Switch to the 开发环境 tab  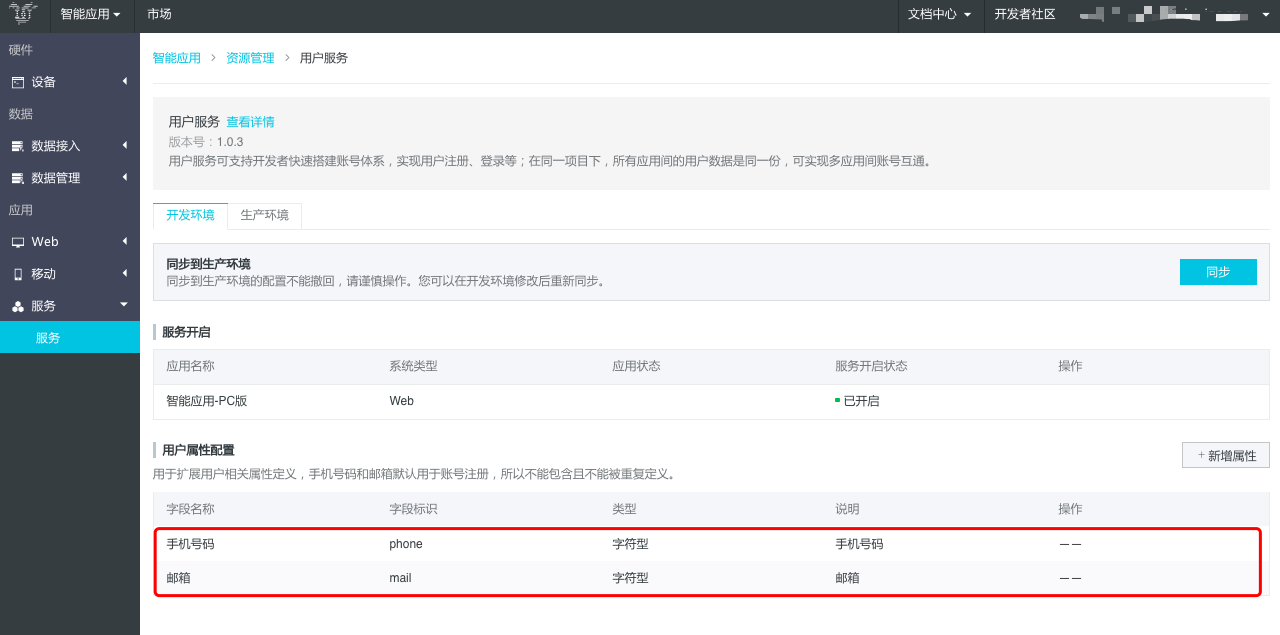[190, 215]
